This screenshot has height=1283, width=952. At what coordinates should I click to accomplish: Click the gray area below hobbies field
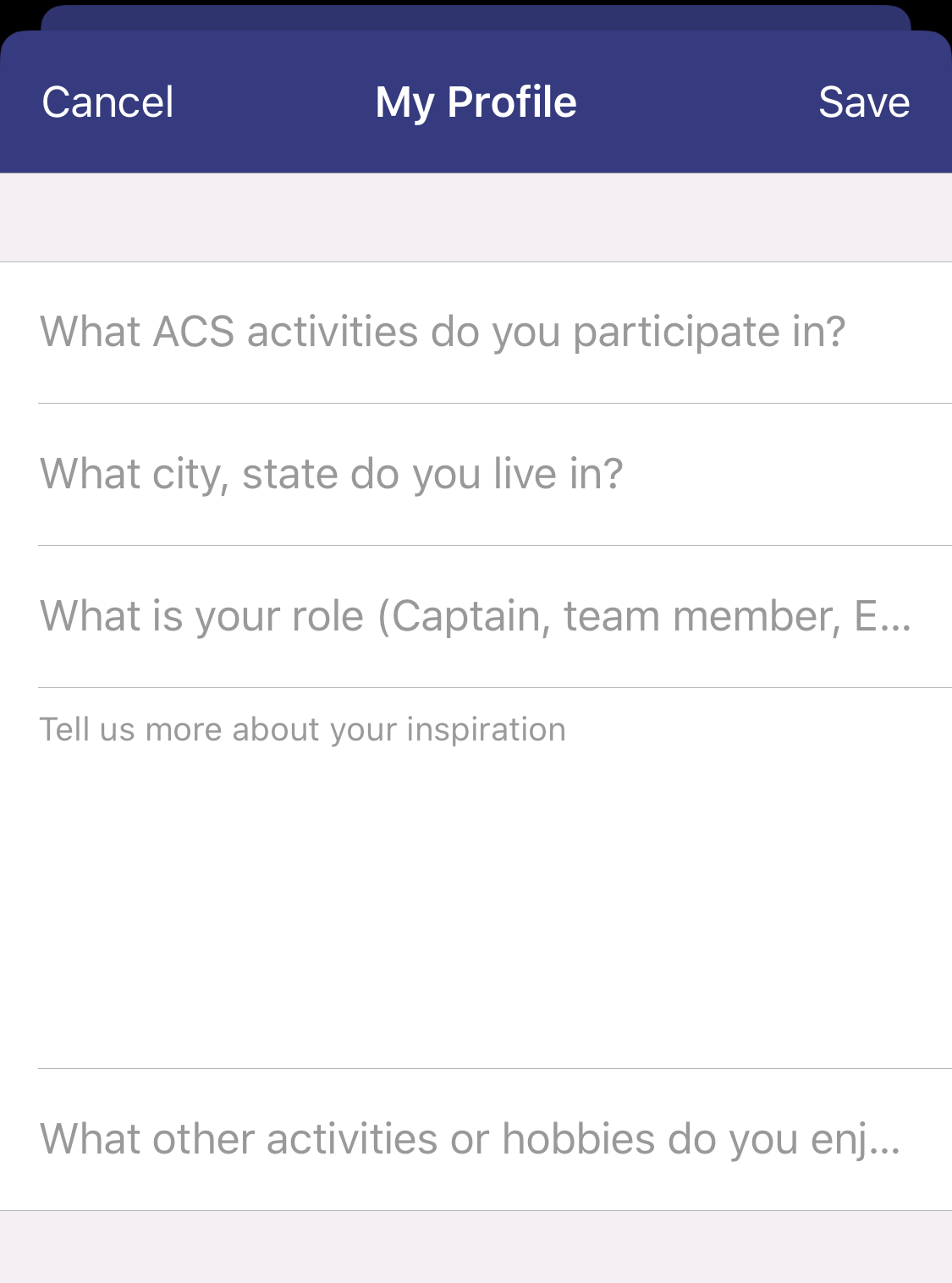[x=474, y=1247]
